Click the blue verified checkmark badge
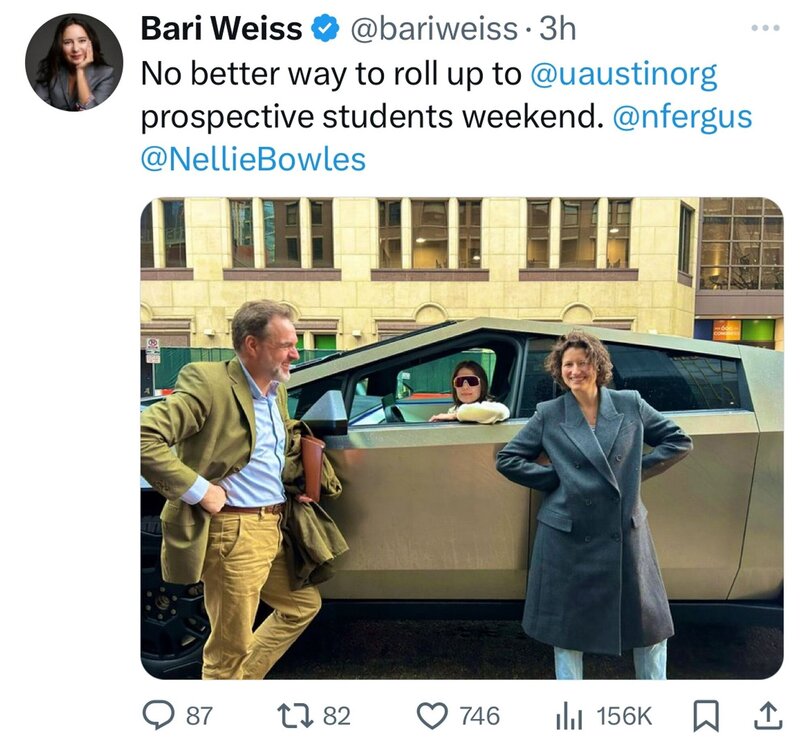 point(325,29)
